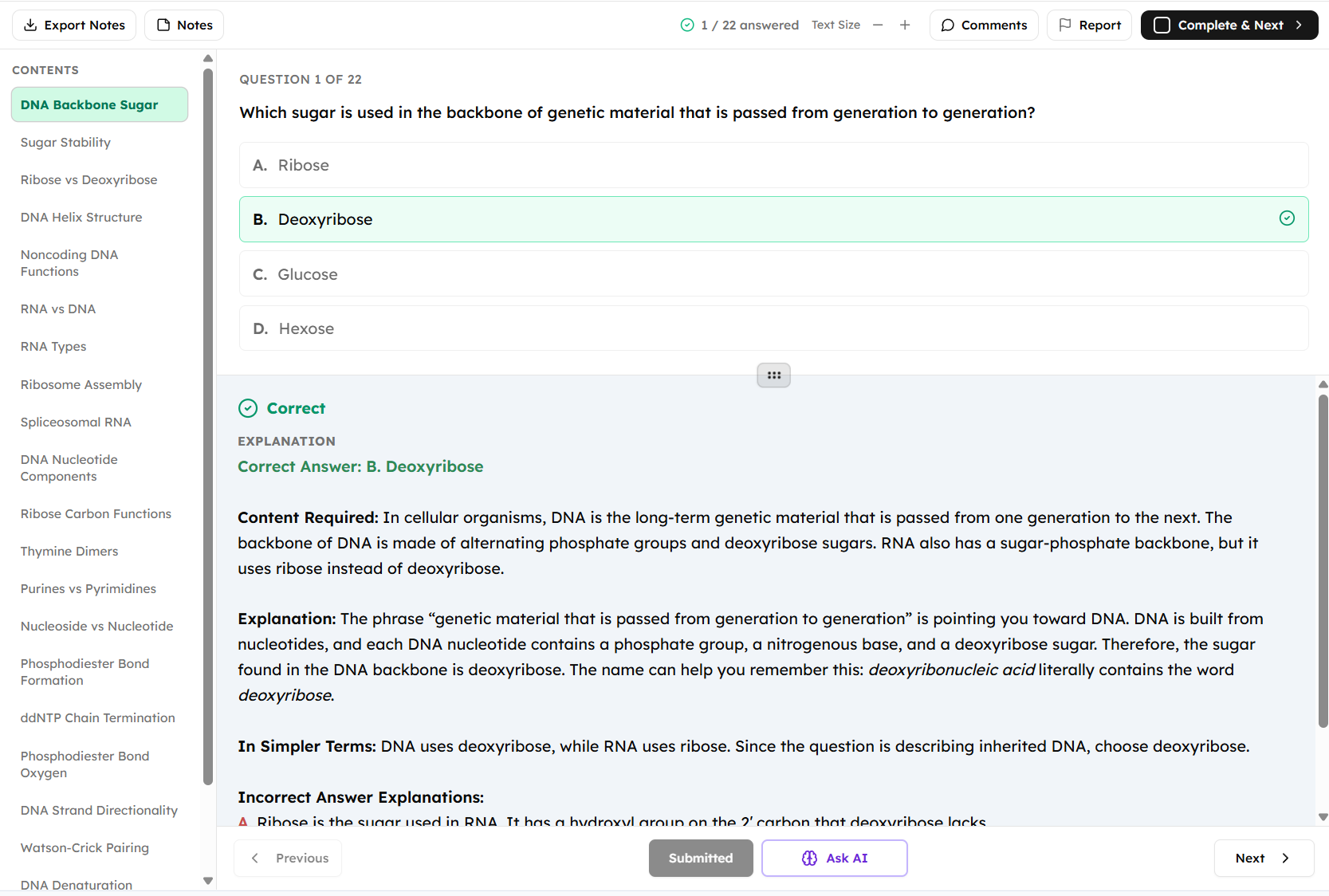Select answer option A. Ribose

[x=773, y=165]
